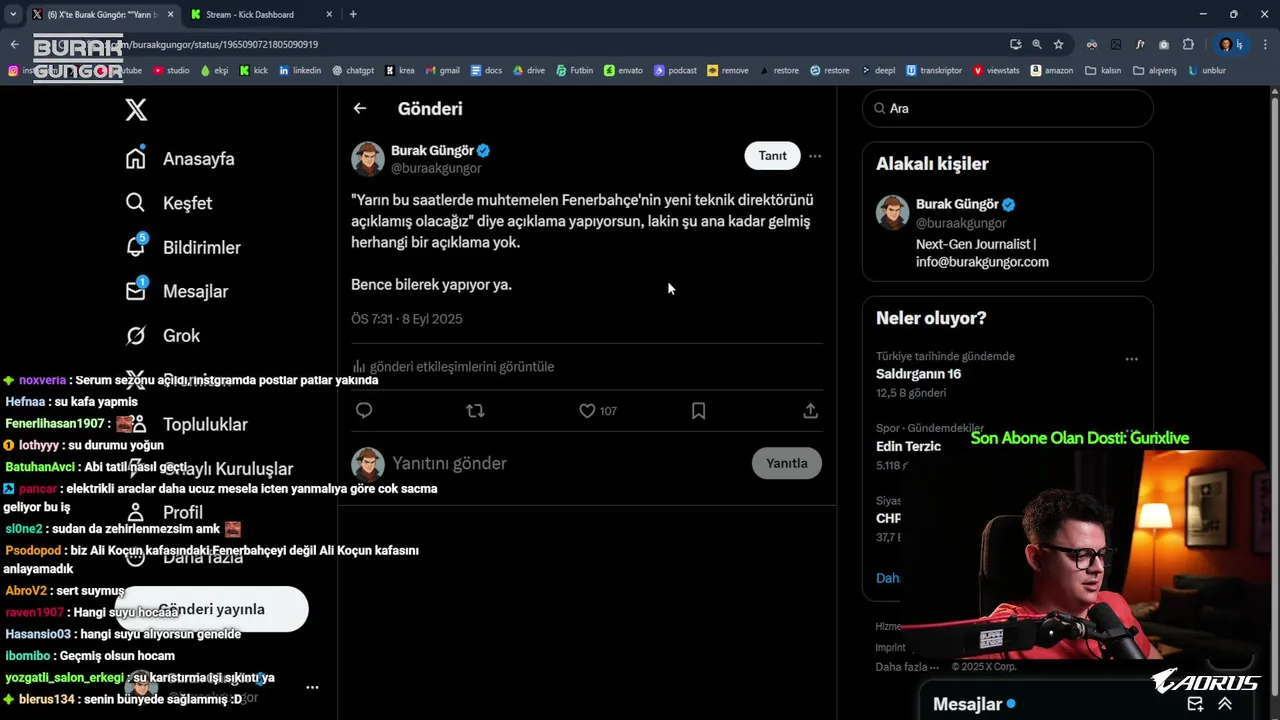Viewport: 1280px width, 720px height.
Task: Open Anasayfa from the left sidebar
Action: coord(180,159)
